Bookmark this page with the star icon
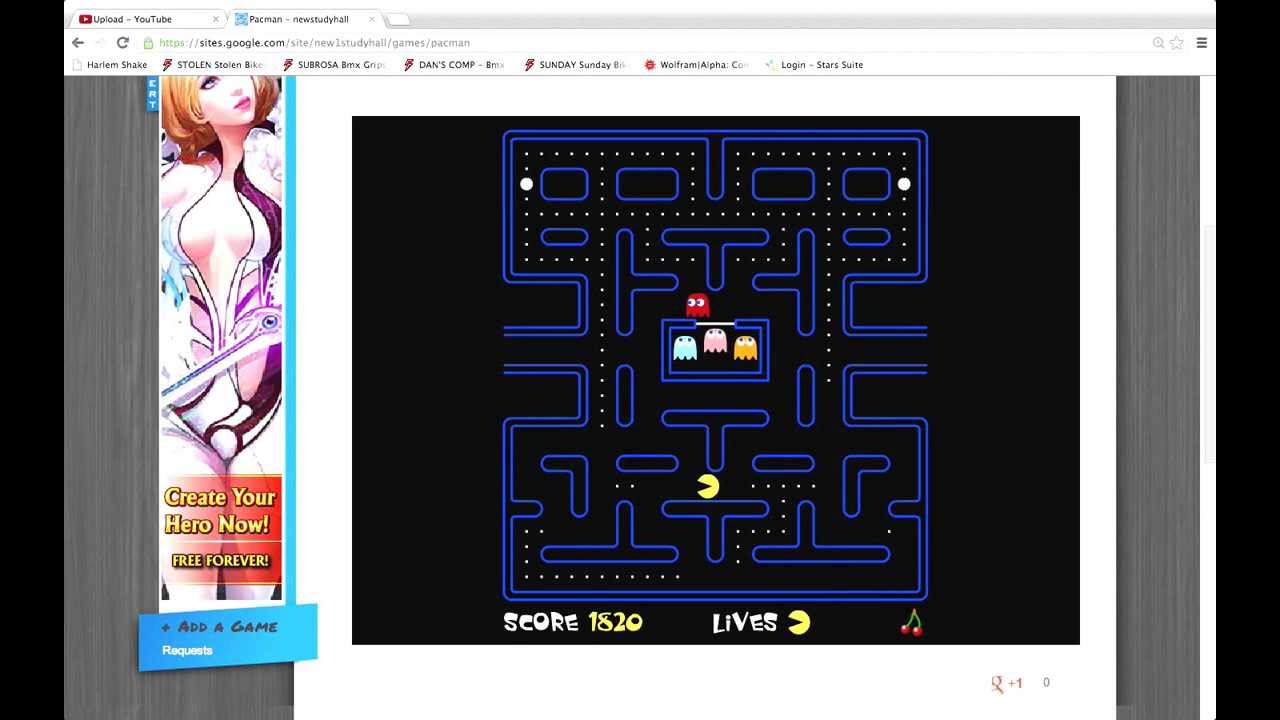Image resolution: width=1280 pixels, height=720 pixels. [x=1177, y=43]
